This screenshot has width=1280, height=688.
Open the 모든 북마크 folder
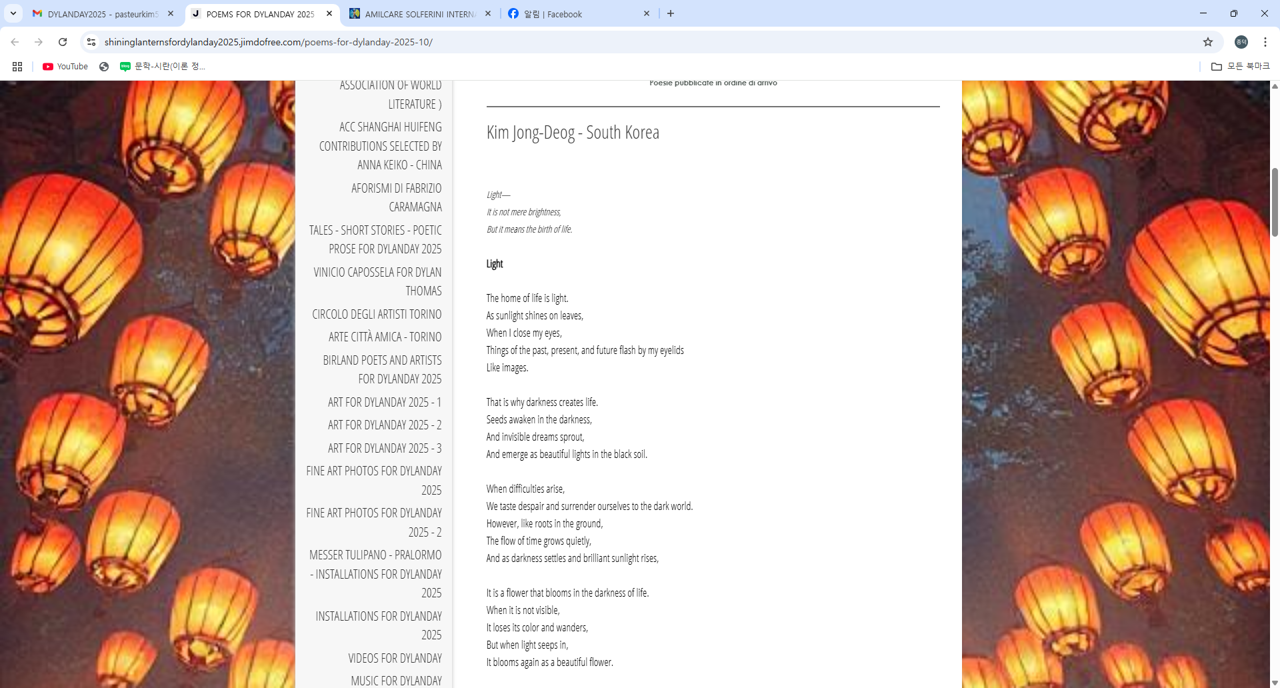click(1240, 66)
